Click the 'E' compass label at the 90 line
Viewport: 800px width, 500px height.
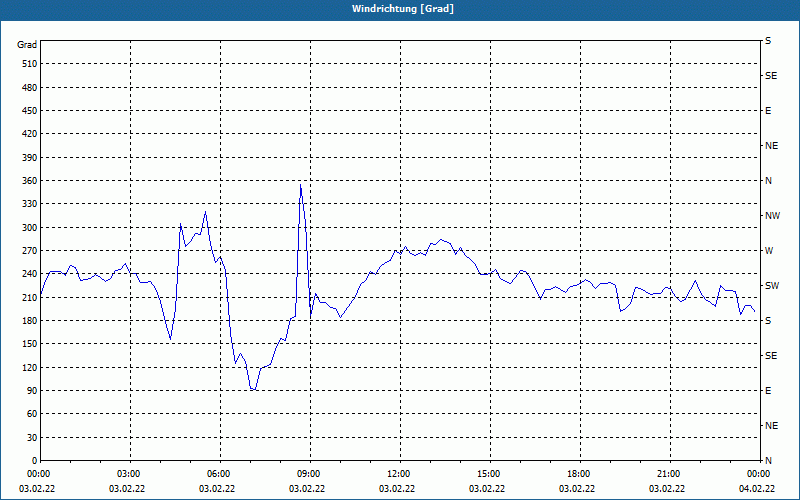coord(768,391)
